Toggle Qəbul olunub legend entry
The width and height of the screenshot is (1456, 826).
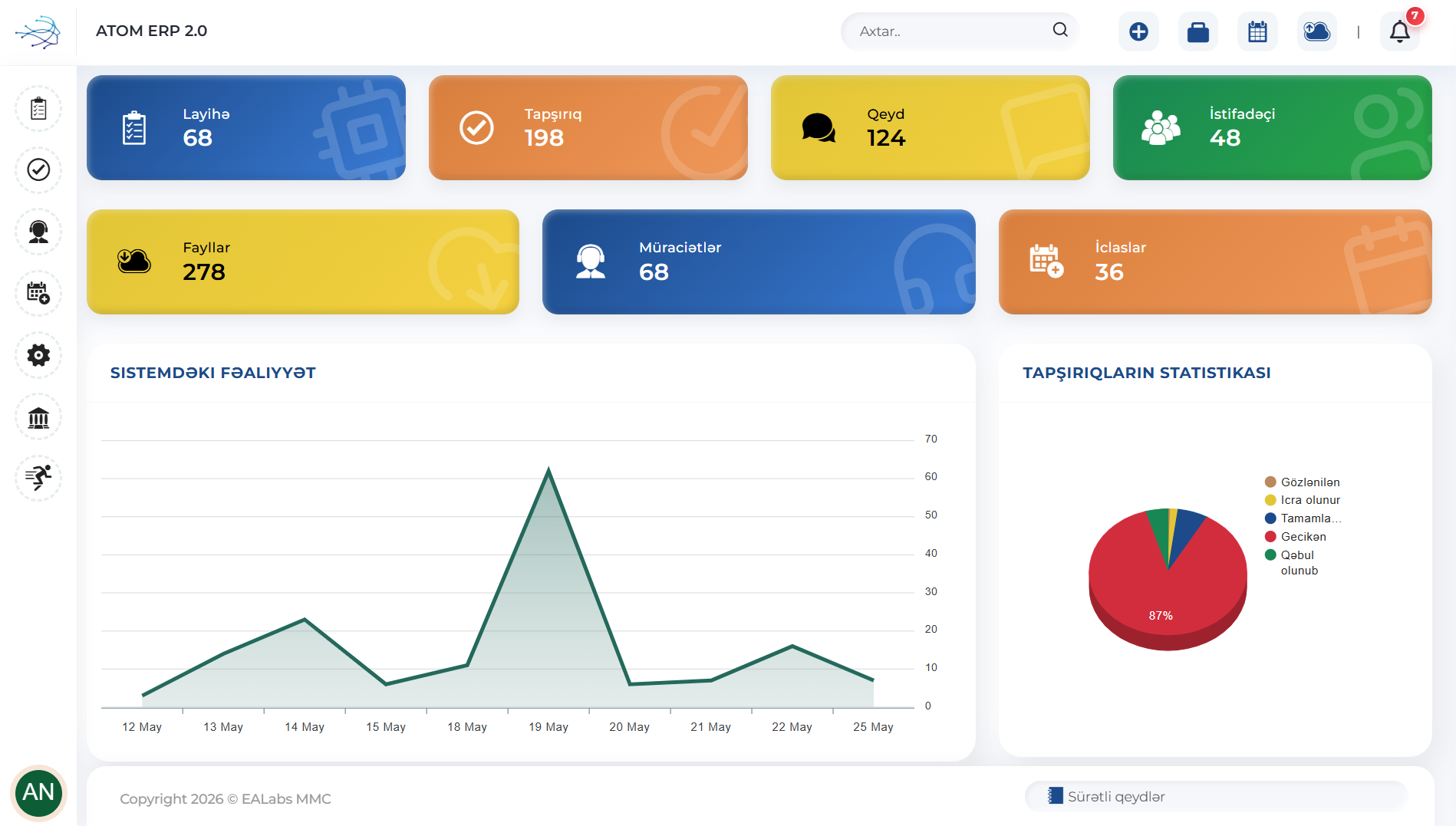click(1292, 562)
